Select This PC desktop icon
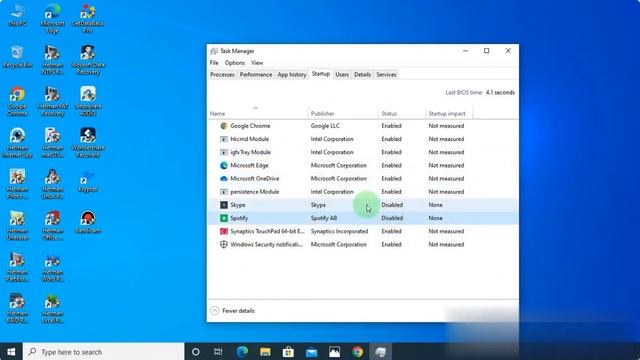The image size is (640, 360). [x=17, y=16]
